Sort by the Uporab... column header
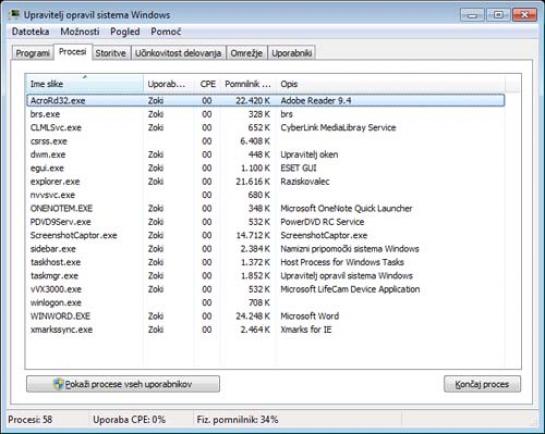545x434 pixels. click(169, 83)
